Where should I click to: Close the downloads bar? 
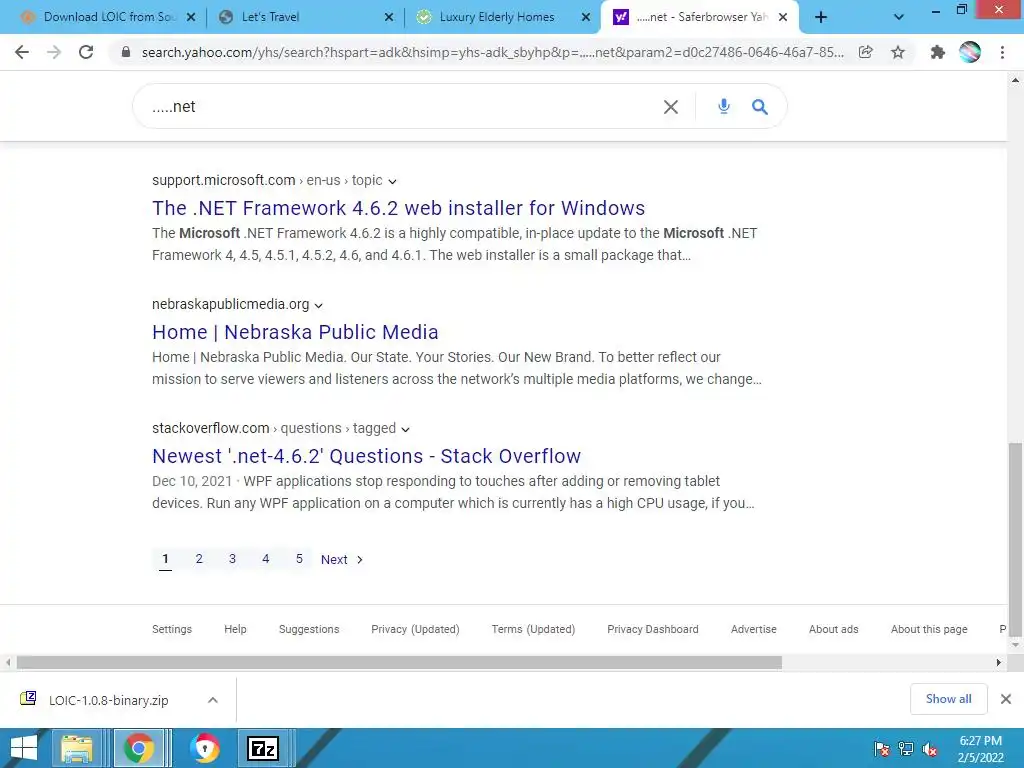[x=1006, y=699]
